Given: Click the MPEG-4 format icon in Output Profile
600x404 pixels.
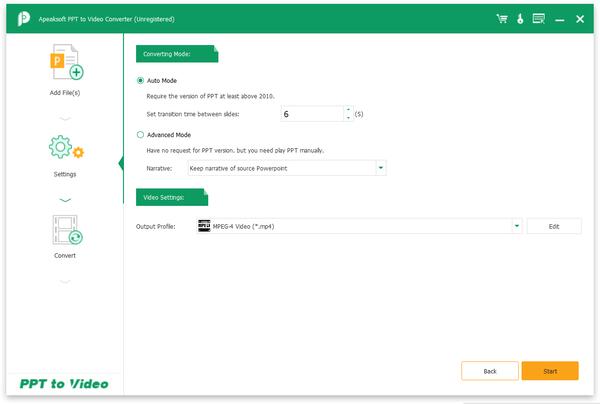Looking at the screenshot, I should click(x=204, y=226).
